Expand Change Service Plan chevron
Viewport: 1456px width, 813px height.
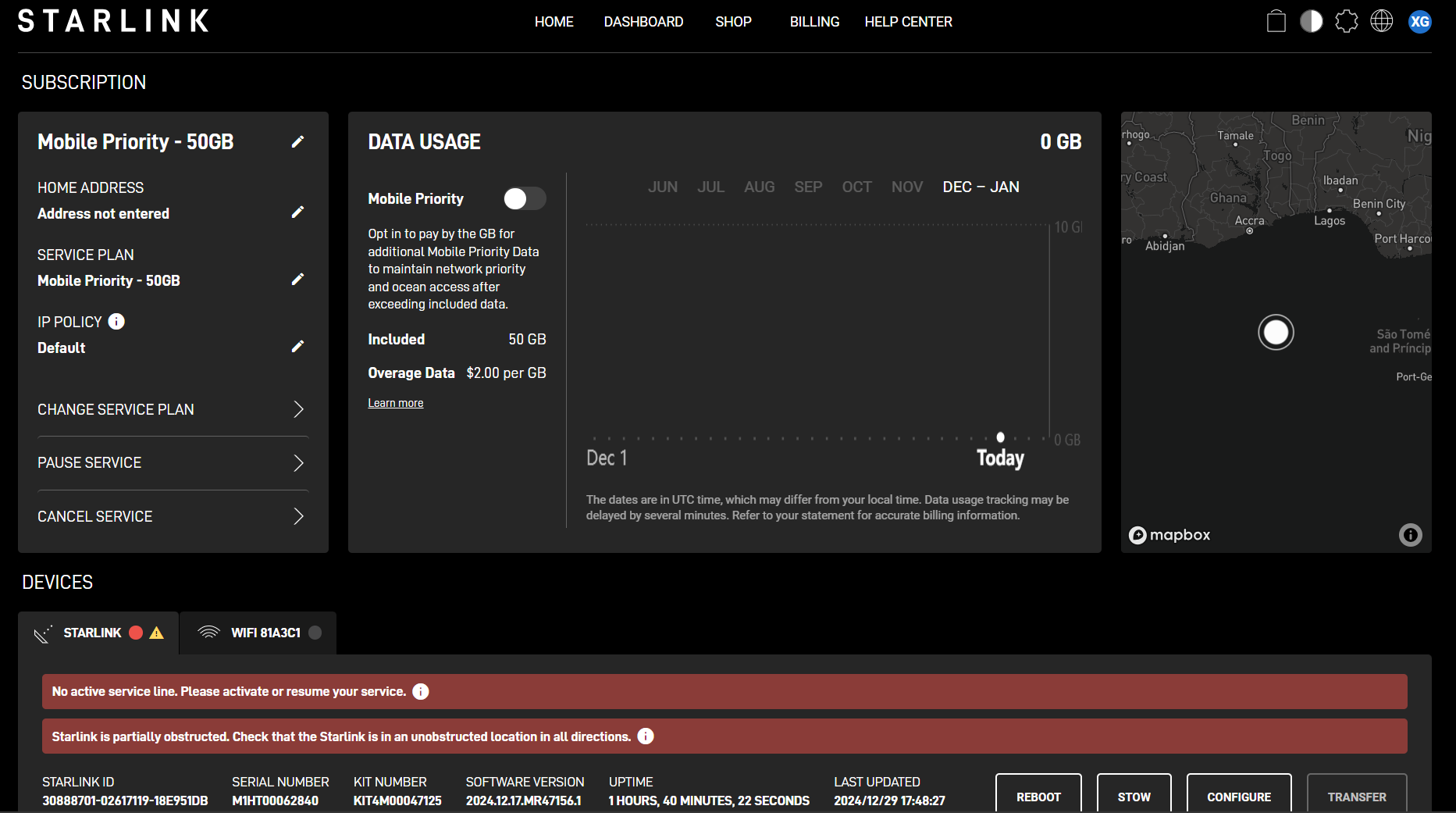pos(298,409)
